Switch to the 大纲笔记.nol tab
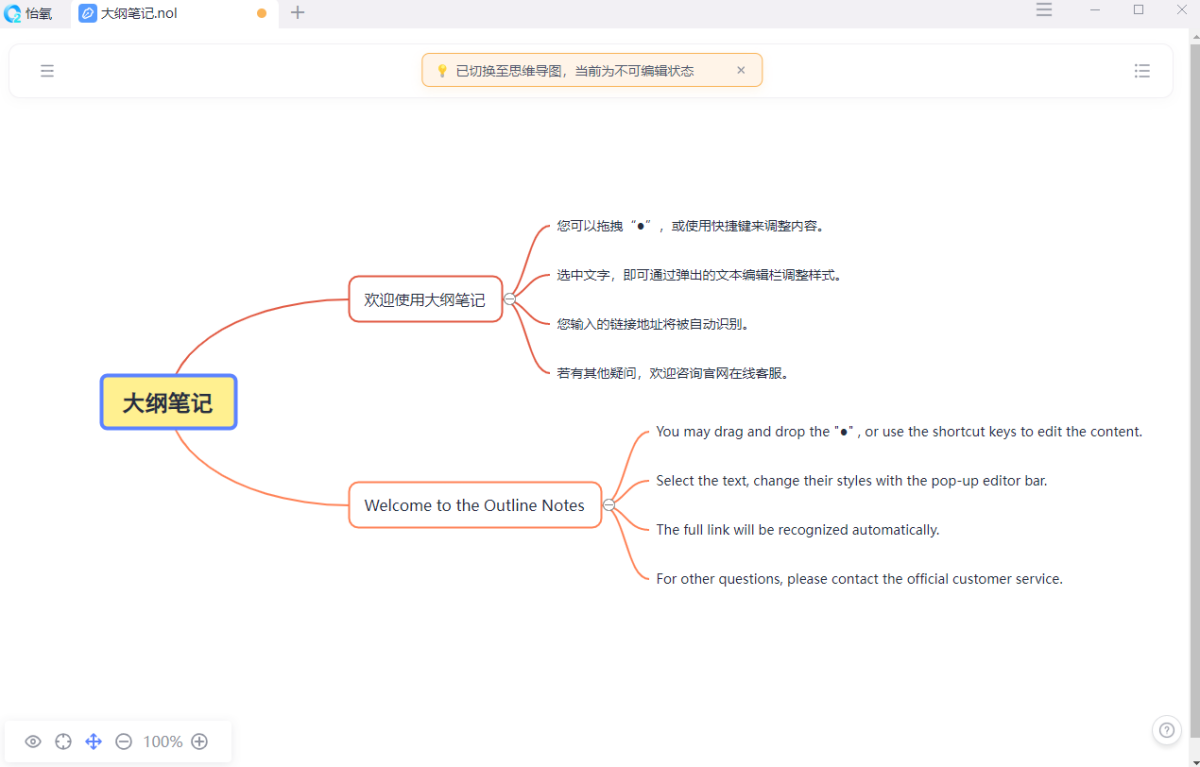 [x=140, y=14]
